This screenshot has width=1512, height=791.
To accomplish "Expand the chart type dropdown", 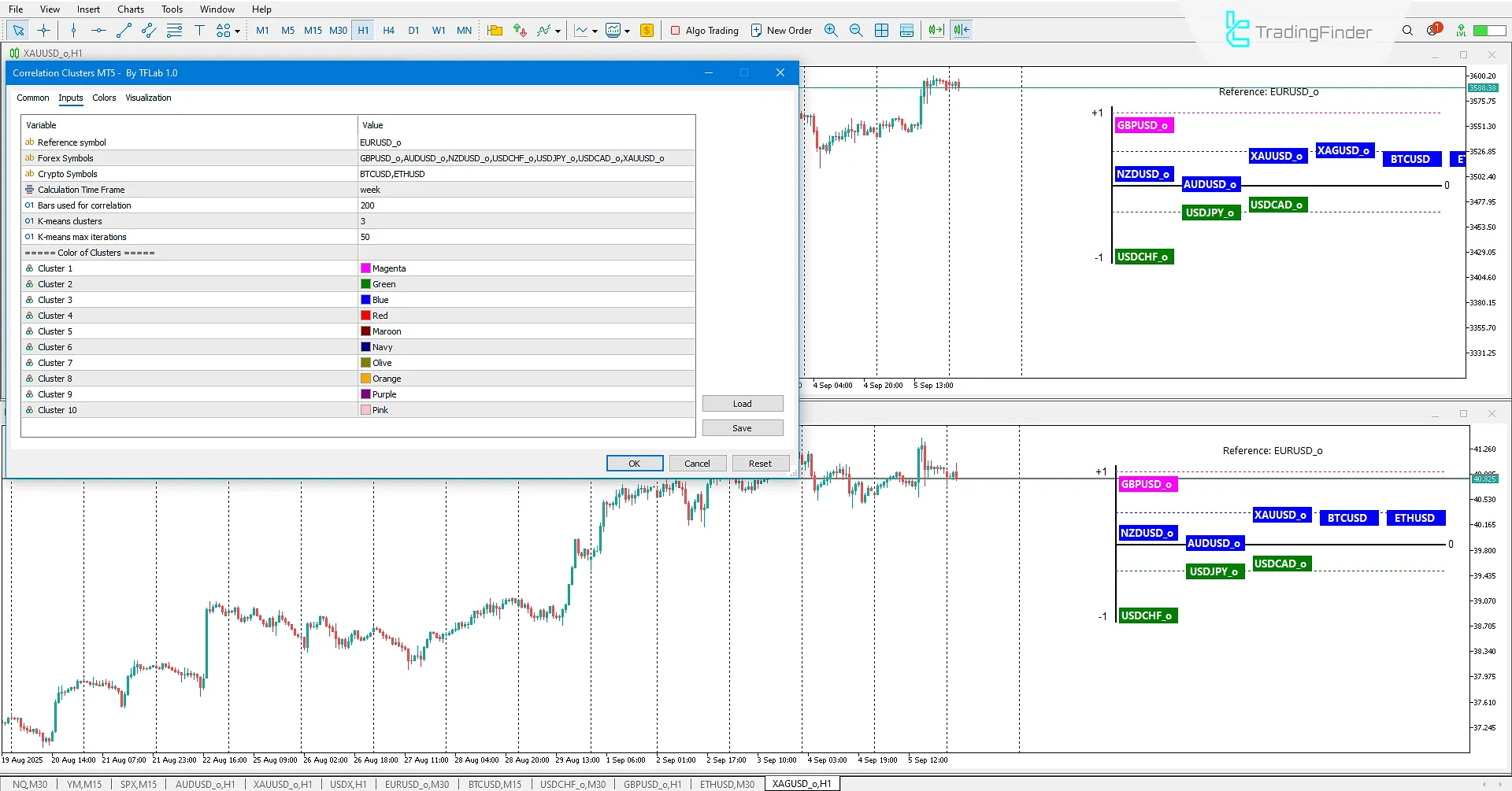I will point(595,31).
